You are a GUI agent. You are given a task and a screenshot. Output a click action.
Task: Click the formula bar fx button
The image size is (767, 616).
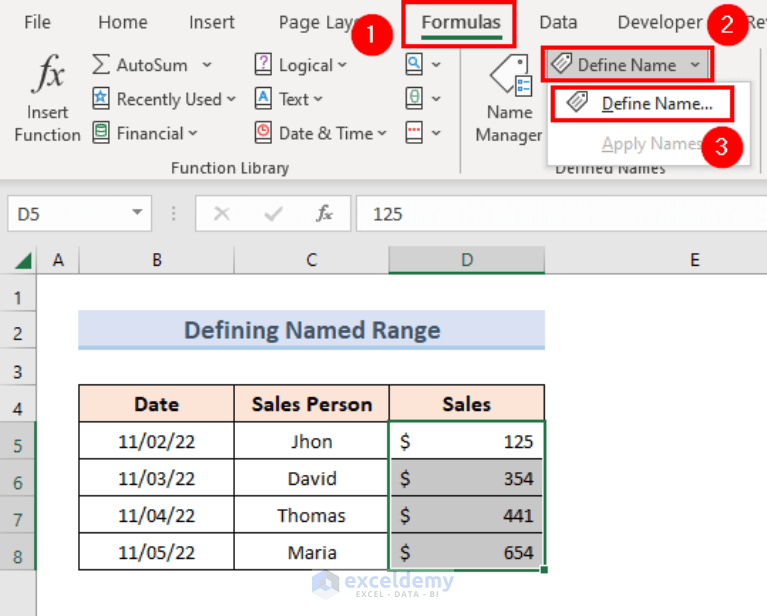pyautogui.click(x=324, y=214)
